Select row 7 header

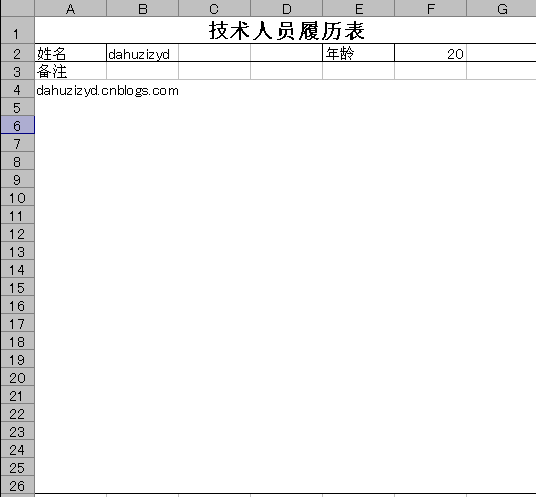(x=17, y=143)
